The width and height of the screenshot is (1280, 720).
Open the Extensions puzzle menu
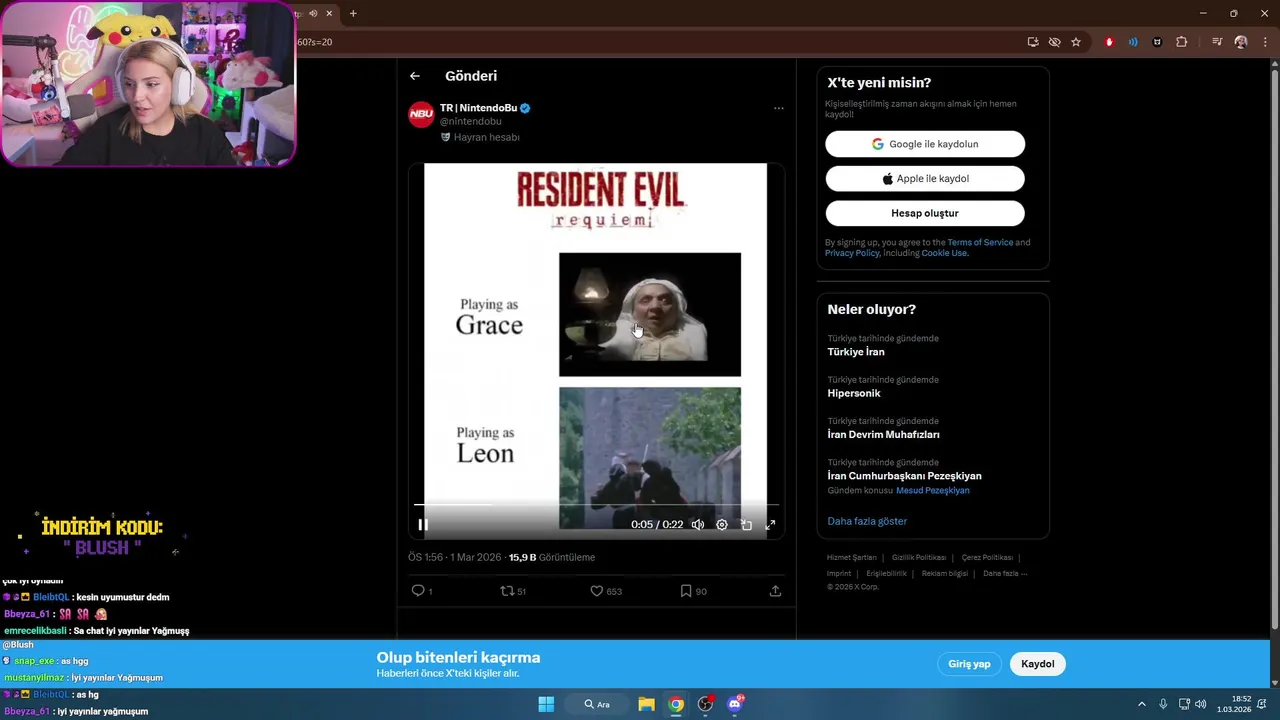[x=1181, y=42]
